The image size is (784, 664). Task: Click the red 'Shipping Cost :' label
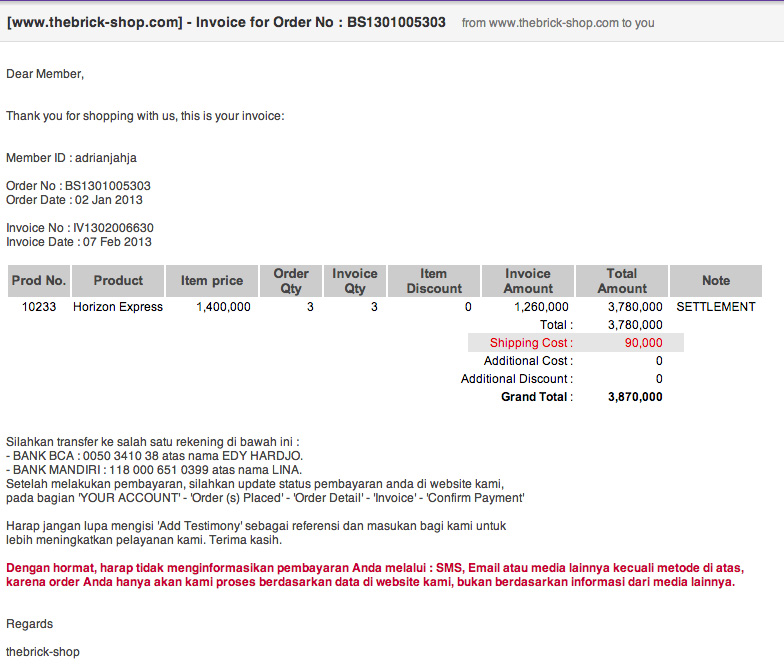[x=532, y=343]
